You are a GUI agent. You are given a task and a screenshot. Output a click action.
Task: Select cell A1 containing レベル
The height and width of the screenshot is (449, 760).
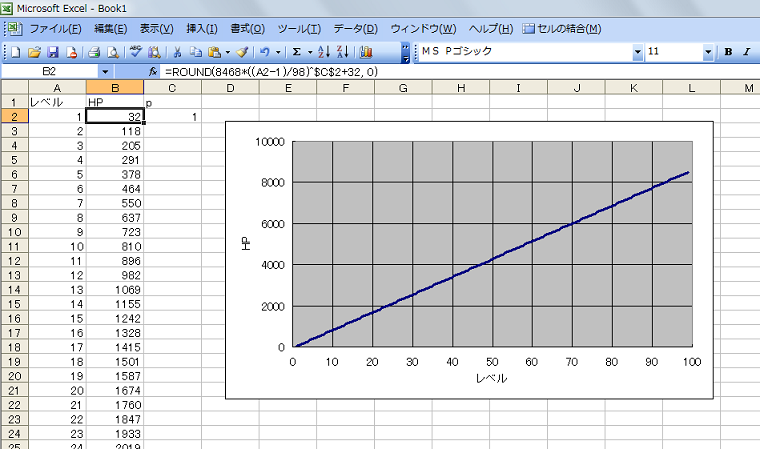57,102
